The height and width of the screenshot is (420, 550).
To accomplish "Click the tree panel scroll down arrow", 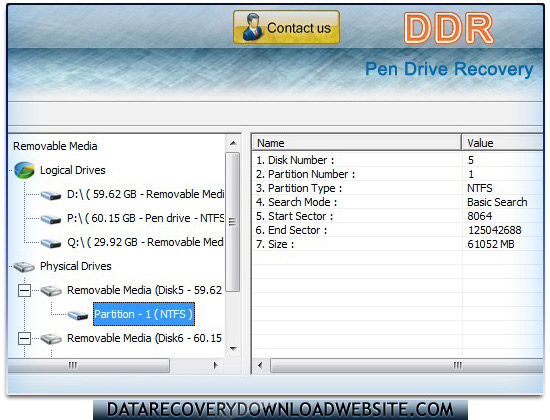I will pyautogui.click(x=233, y=349).
